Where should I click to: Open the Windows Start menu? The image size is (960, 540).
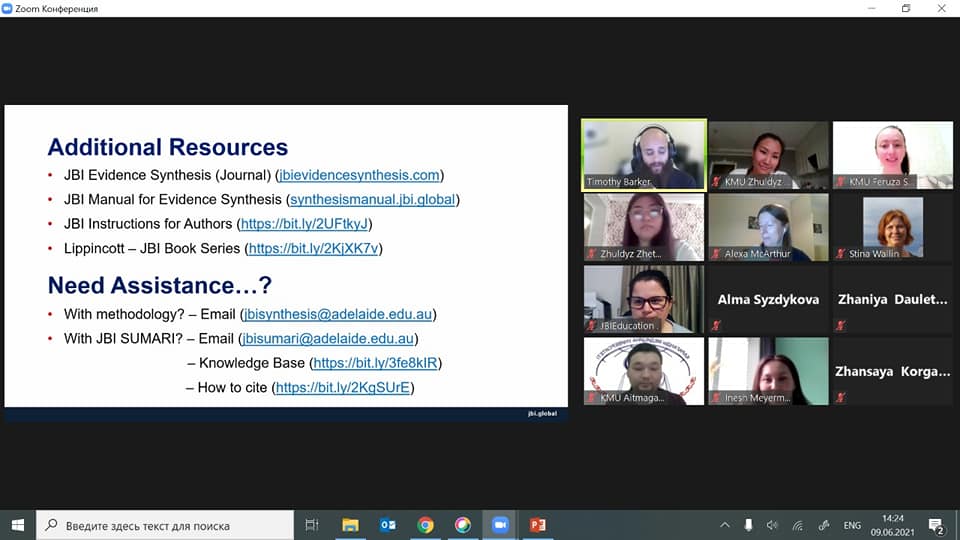point(18,525)
